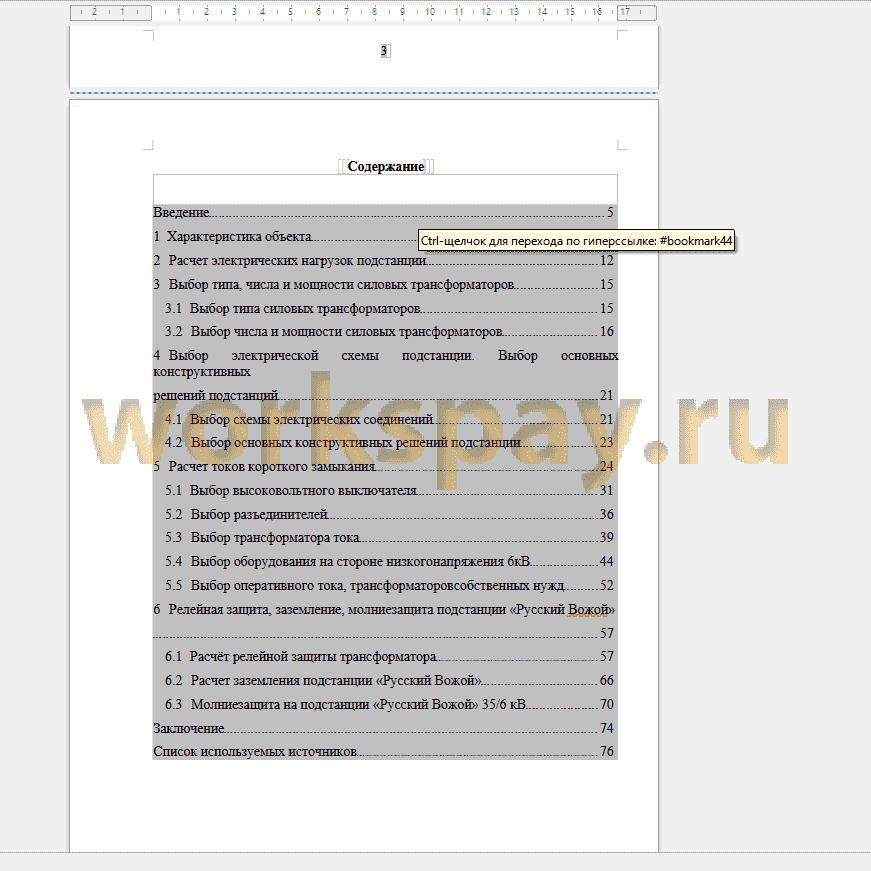Open '3.2 Выбор числа и мощности силовых трансформаторов'
This screenshot has height=871, width=871.
[x=389, y=332]
